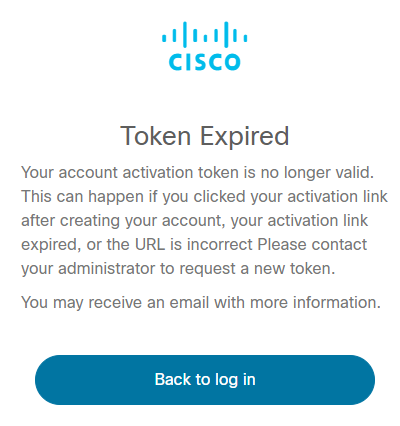
Task: Click the line starting 'This can happen'
Action: (204, 197)
